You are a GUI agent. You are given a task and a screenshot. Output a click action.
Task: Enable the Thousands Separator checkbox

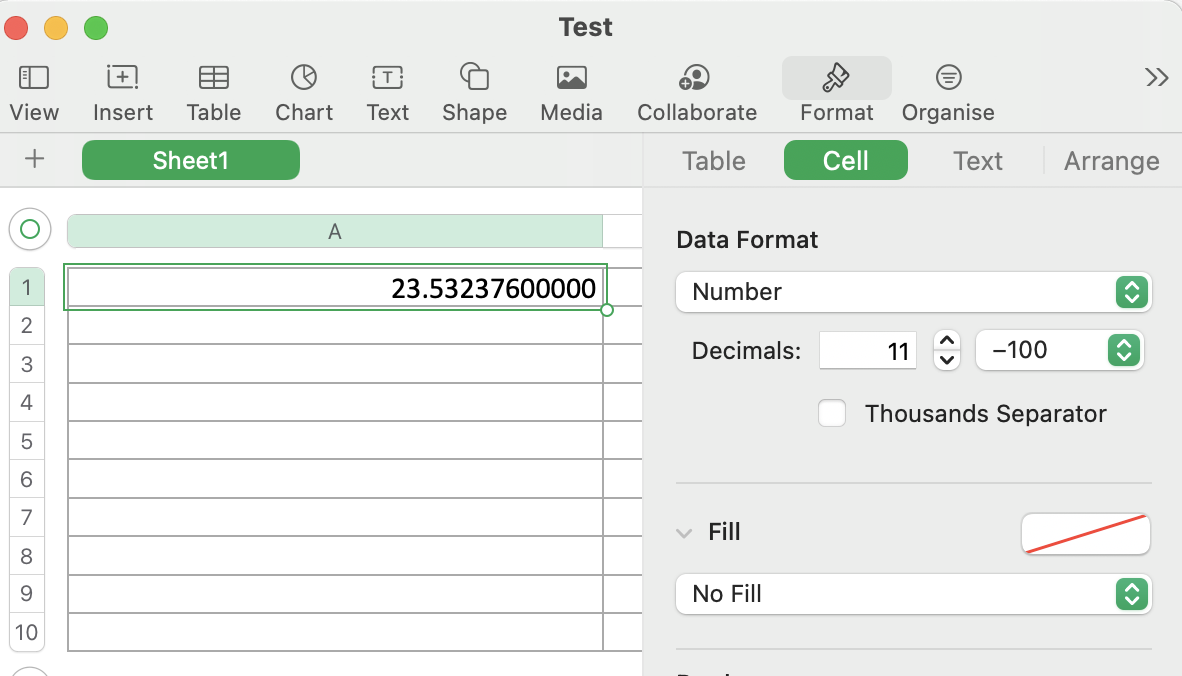tap(832, 413)
